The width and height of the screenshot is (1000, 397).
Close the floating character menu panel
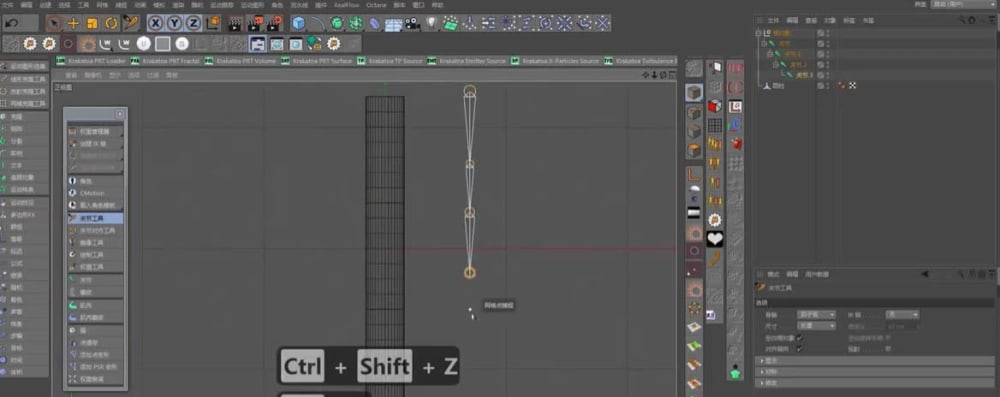click(119, 114)
